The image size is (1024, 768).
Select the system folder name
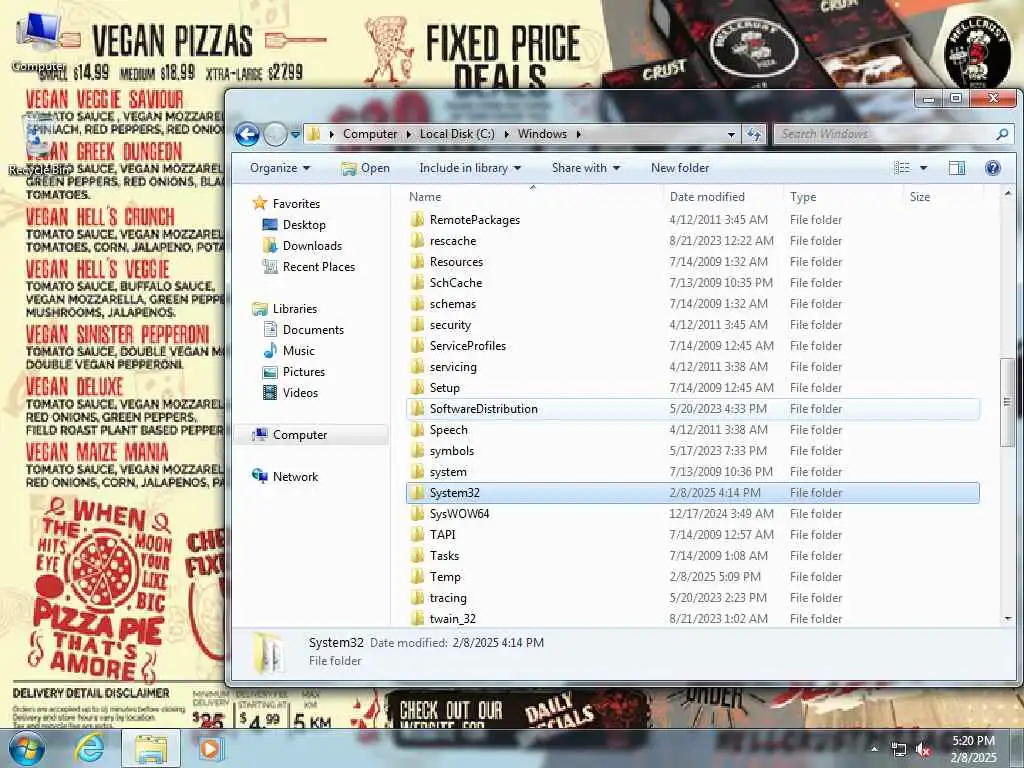[x=448, y=472]
